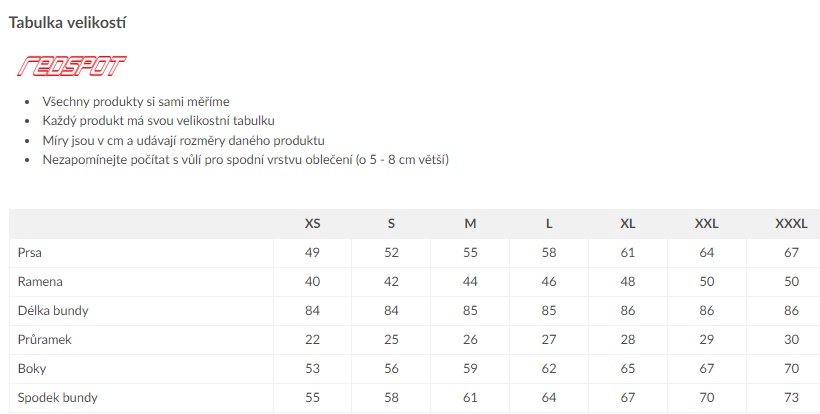Screen dimensions: 820x414
Task: Select the Ramena row label
Action: (40, 282)
